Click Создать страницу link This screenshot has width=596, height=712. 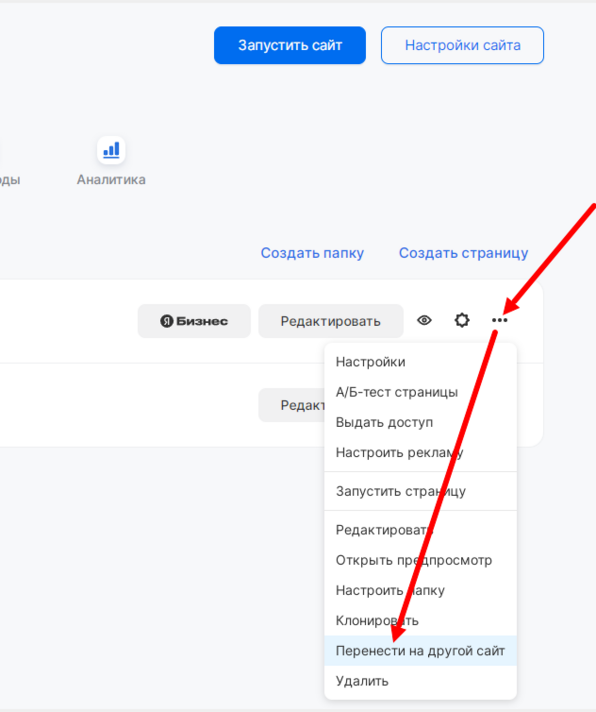(463, 253)
